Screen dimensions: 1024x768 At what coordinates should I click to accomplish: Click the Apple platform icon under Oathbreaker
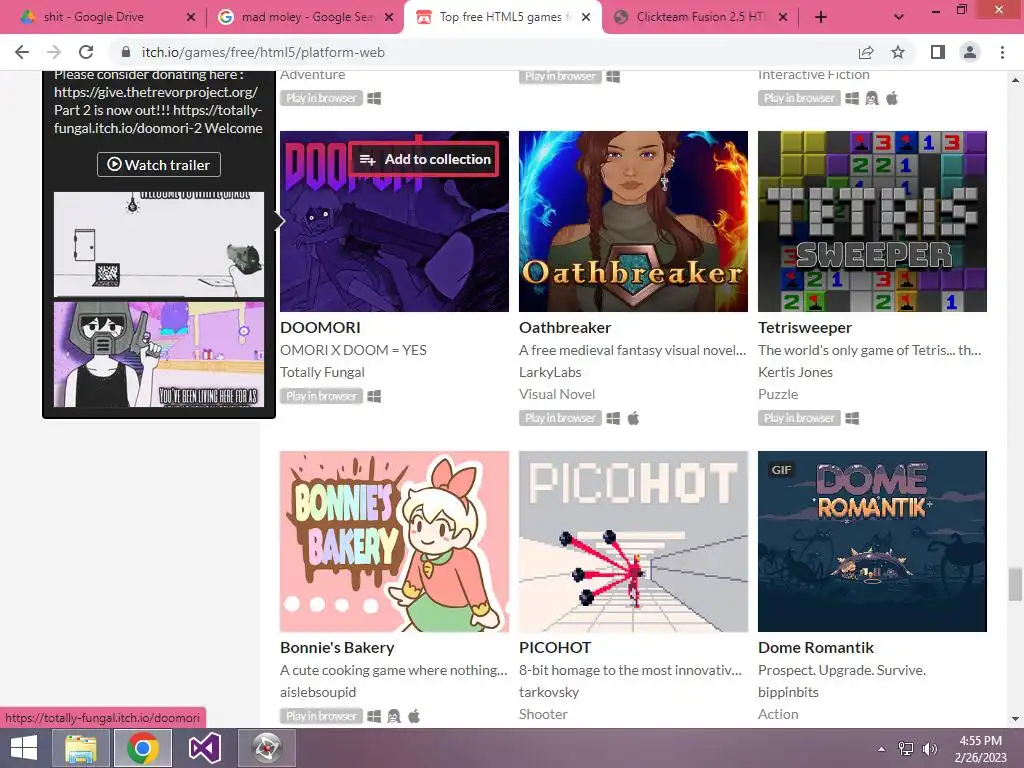pyautogui.click(x=633, y=418)
